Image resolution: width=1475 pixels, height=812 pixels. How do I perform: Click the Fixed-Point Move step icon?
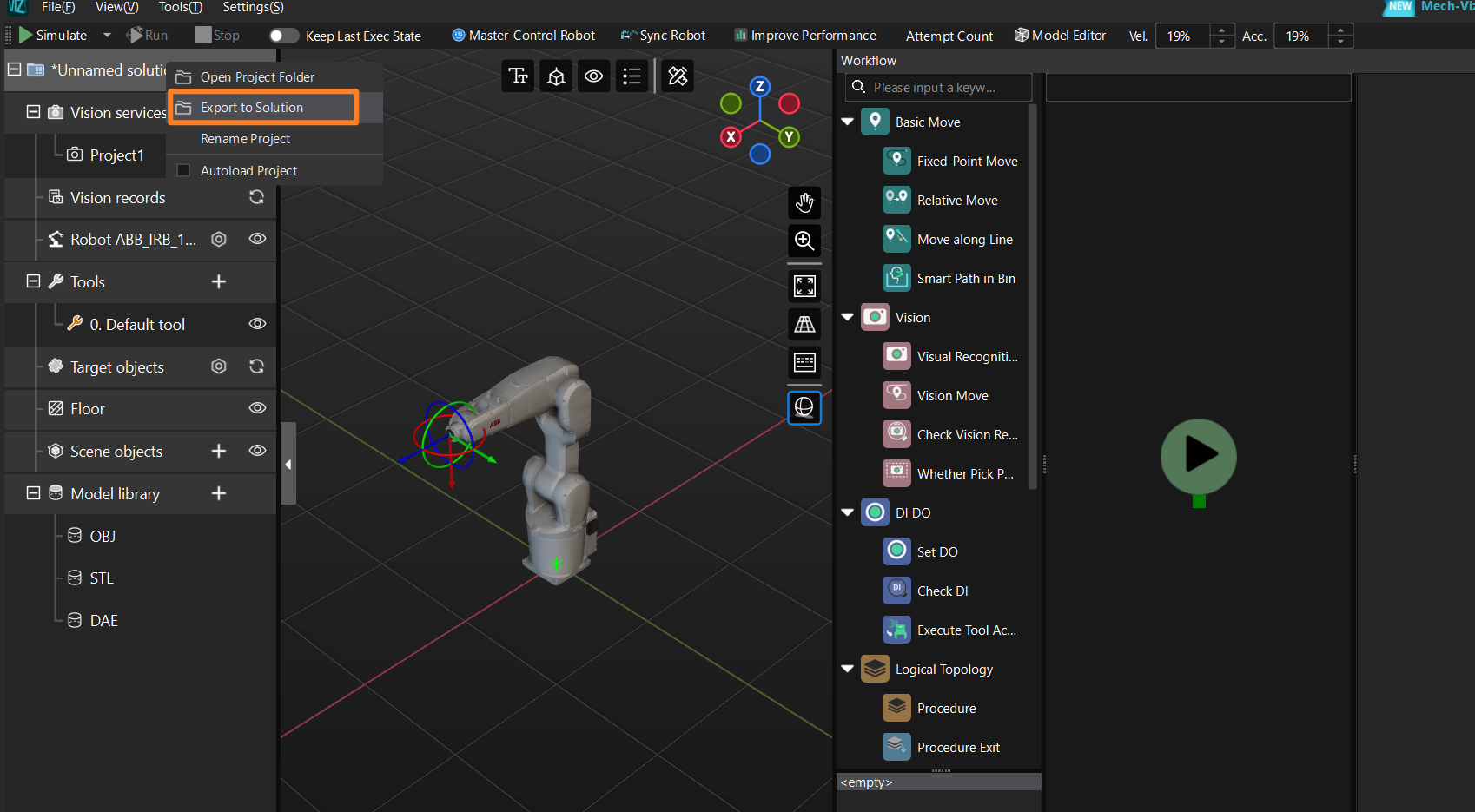click(x=896, y=161)
